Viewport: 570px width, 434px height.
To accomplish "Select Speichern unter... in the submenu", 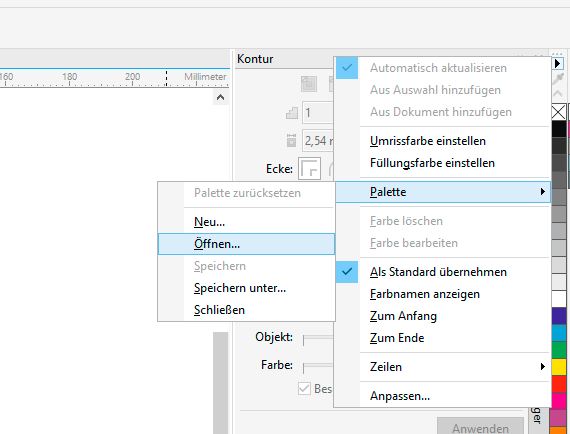I will click(x=246, y=288).
